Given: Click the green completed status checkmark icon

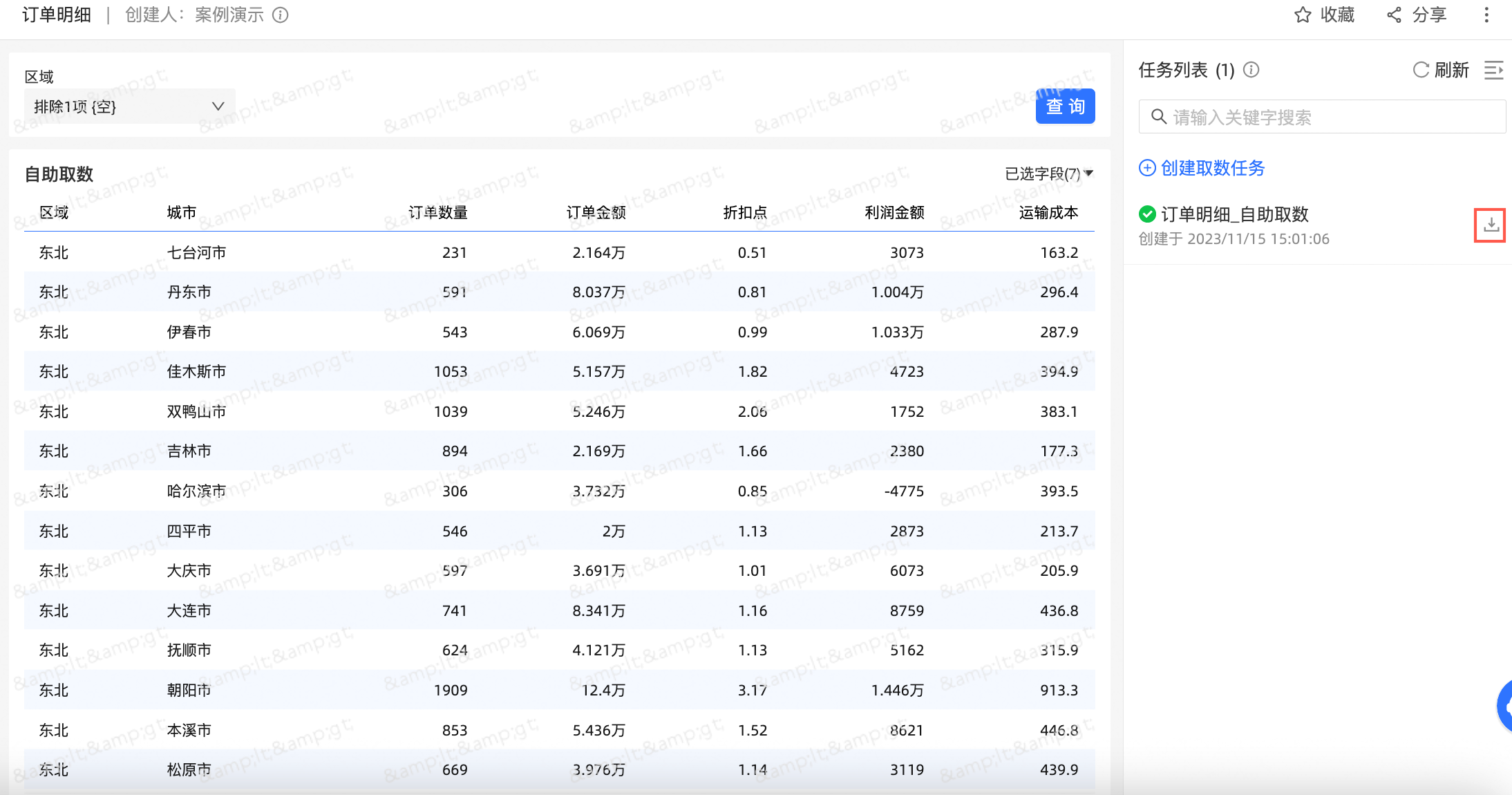Looking at the screenshot, I should (x=1147, y=214).
